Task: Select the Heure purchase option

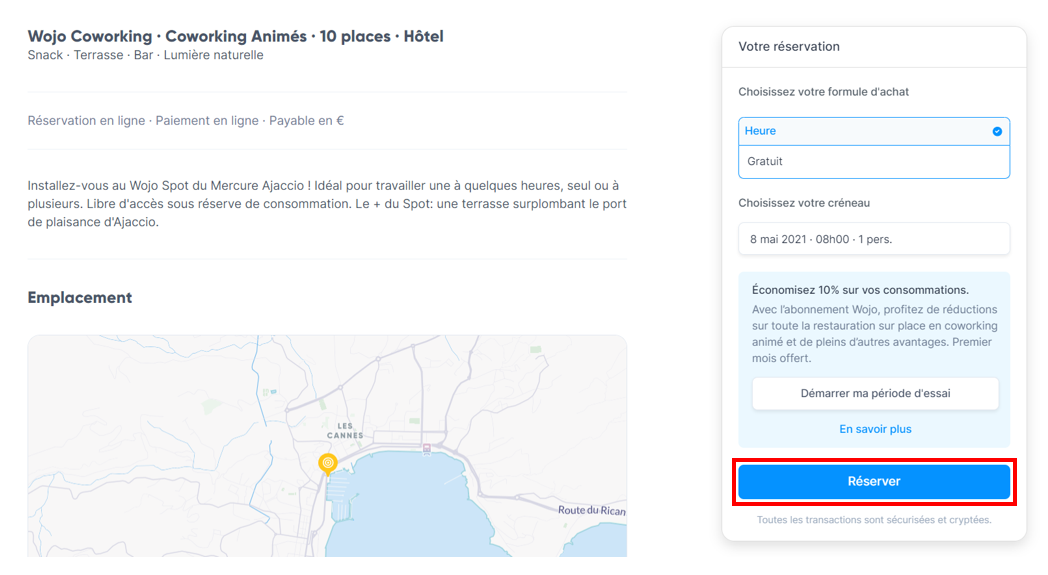Action: coord(874,131)
